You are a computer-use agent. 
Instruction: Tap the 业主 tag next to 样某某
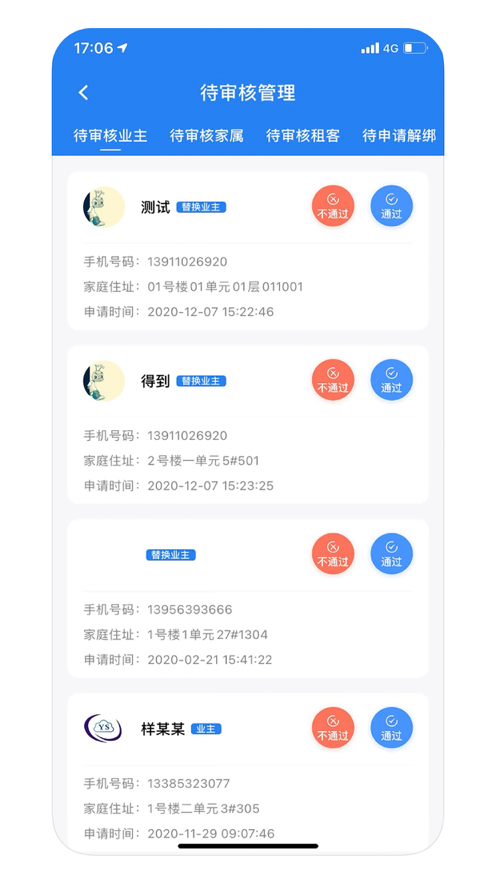click(206, 729)
